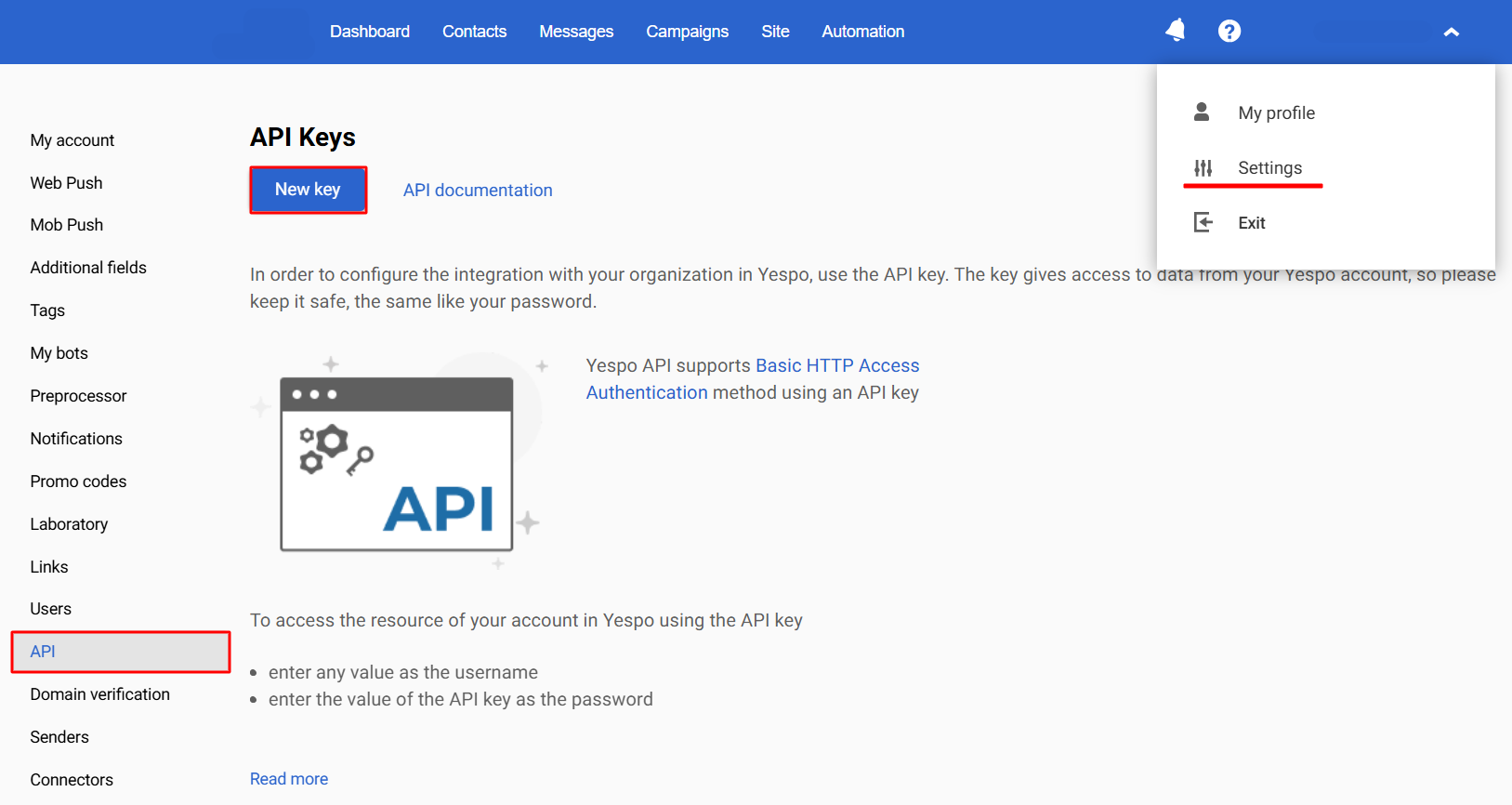Click 'enter any value as the username' text
1512x805 pixels.
click(403, 672)
